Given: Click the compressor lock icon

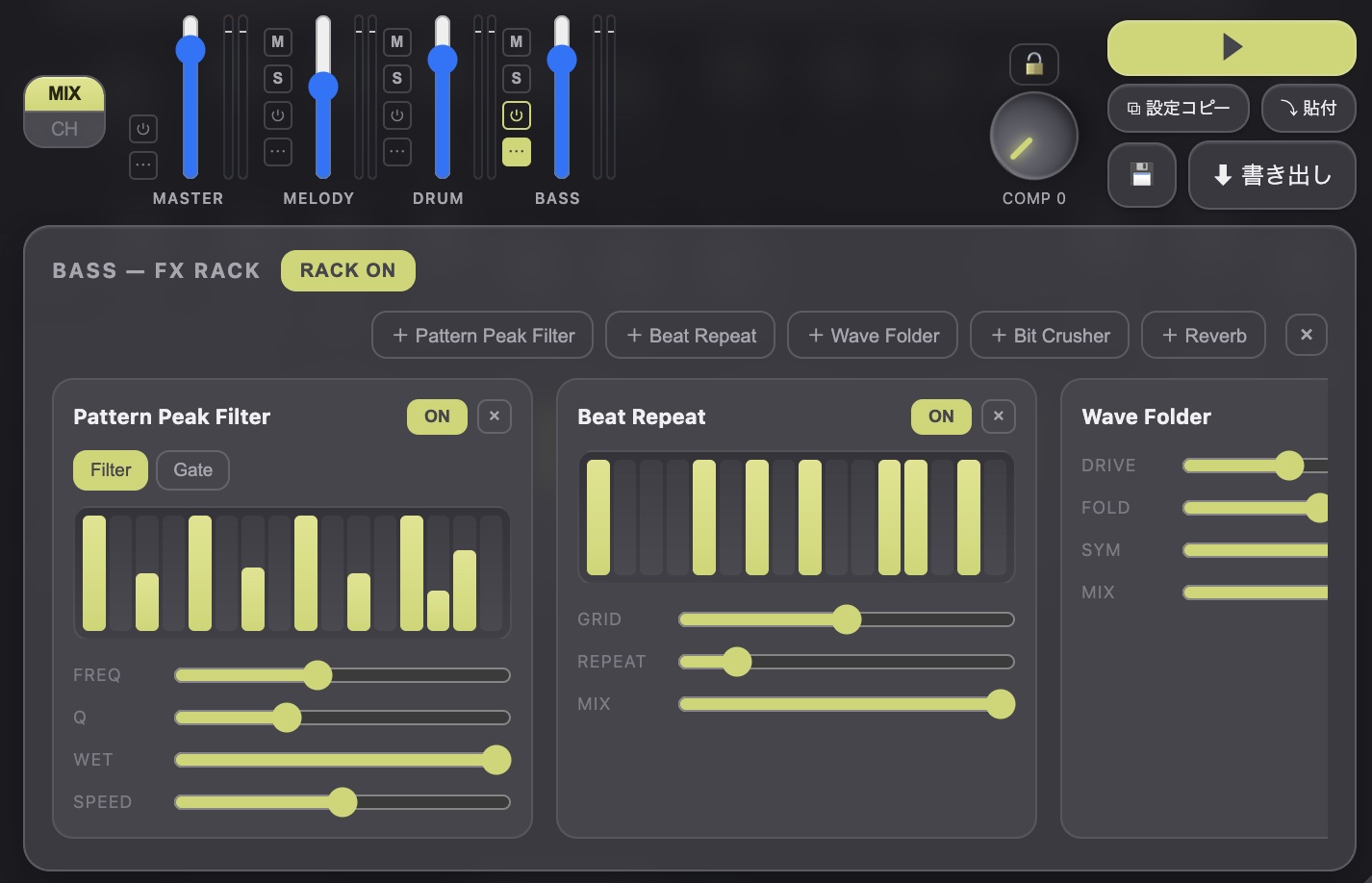Looking at the screenshot, I should (1034, 64).
